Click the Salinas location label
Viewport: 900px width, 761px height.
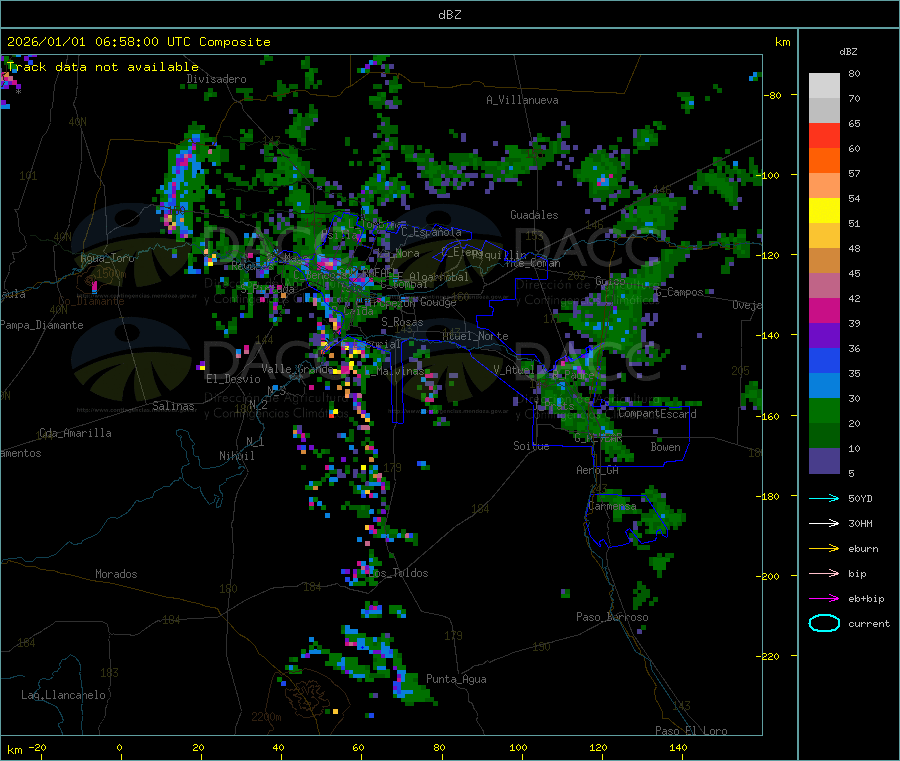point(173,406)
